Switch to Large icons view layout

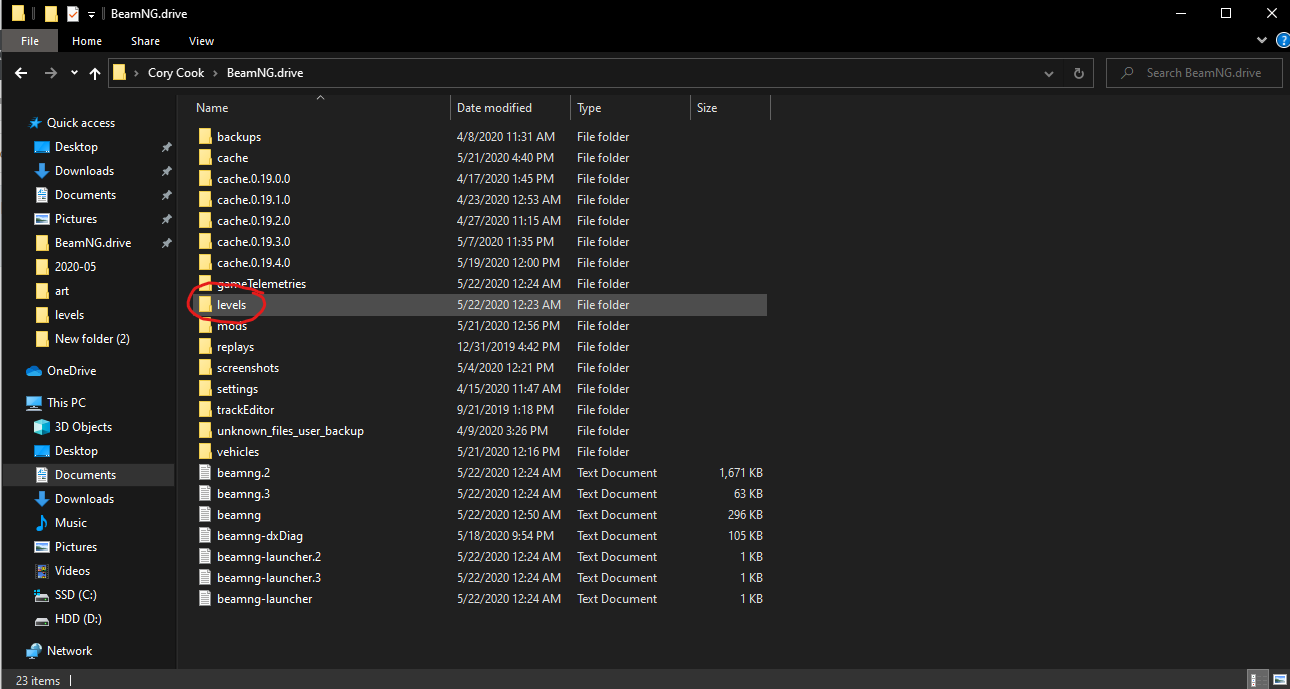click(x=1280, y=679)
